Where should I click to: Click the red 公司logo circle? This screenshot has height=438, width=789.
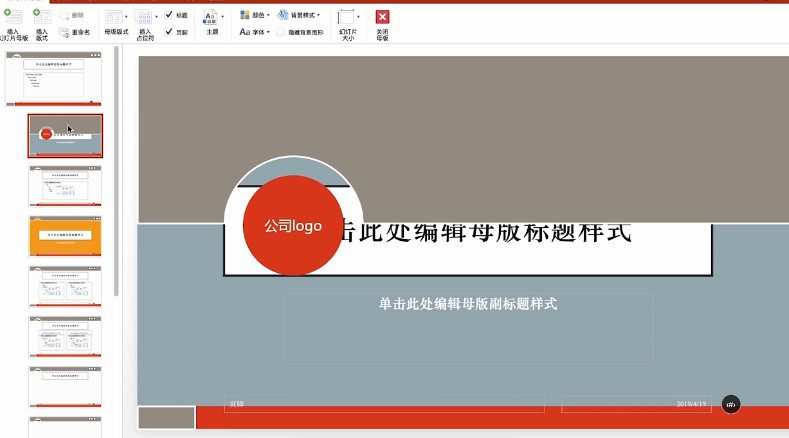[293, 226]
